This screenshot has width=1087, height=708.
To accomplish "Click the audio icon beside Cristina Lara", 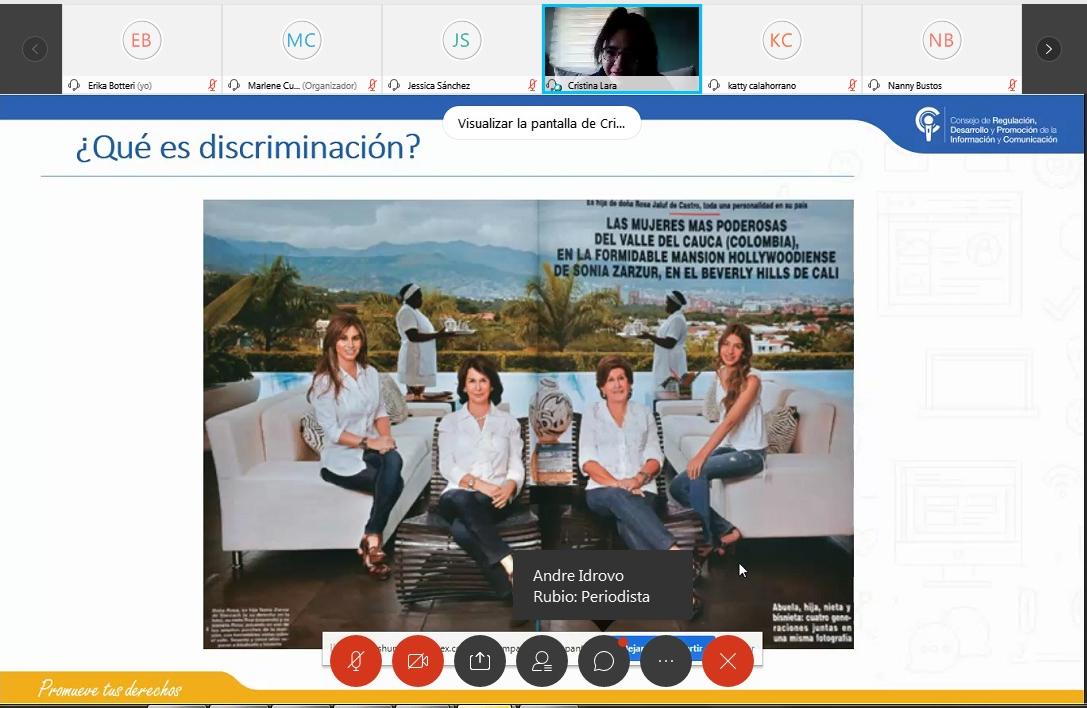I will click(x=554, y=85).
